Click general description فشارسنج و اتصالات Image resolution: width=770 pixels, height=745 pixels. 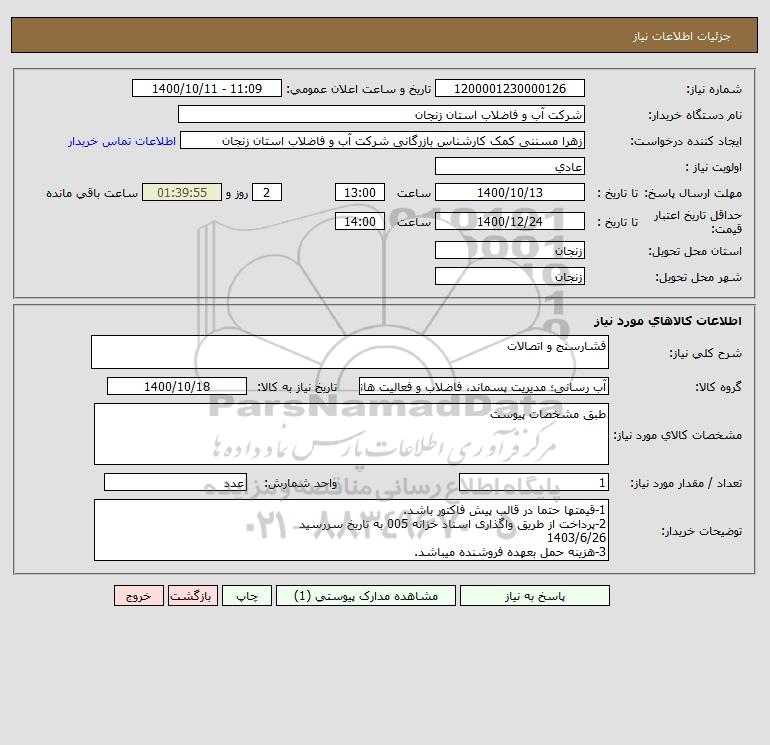[350, 352]
